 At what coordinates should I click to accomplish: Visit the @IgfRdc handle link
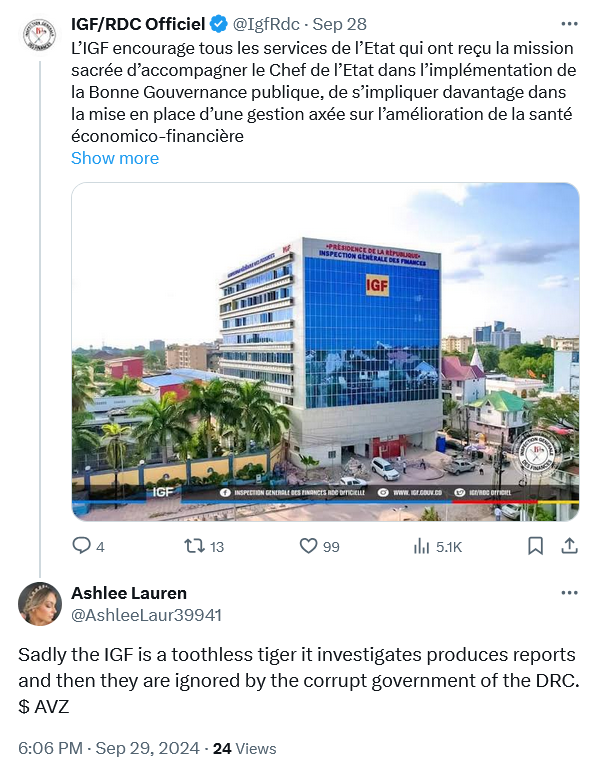(266, 24)
